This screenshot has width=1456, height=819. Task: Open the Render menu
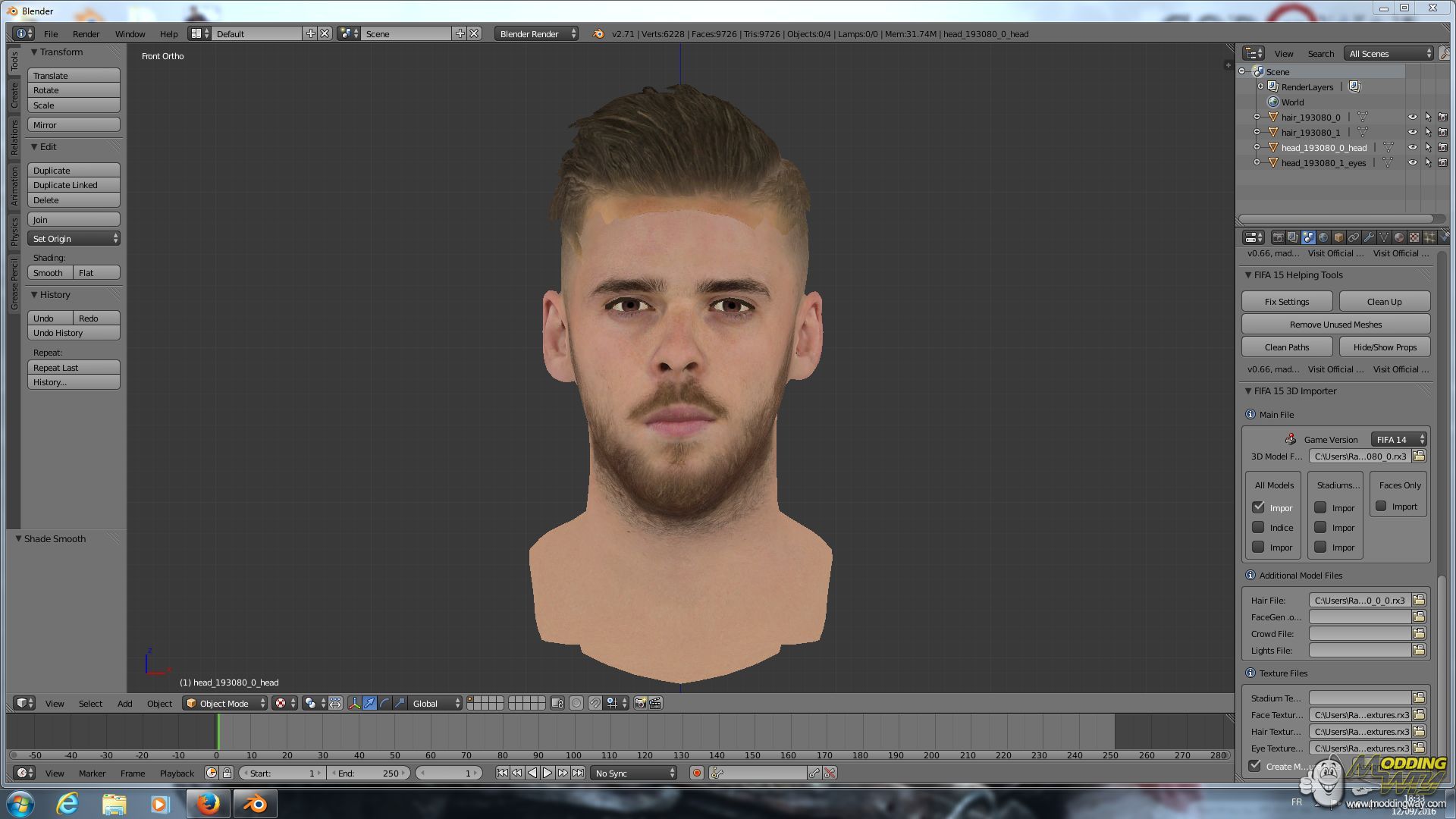(x=86, y=34)
